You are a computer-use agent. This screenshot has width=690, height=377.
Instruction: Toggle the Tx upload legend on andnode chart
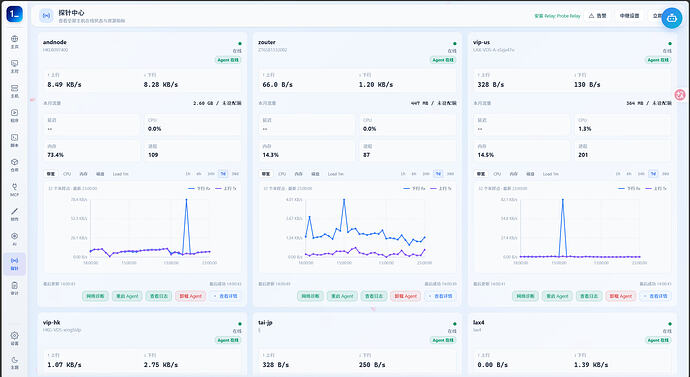click(x=225, y=188)
